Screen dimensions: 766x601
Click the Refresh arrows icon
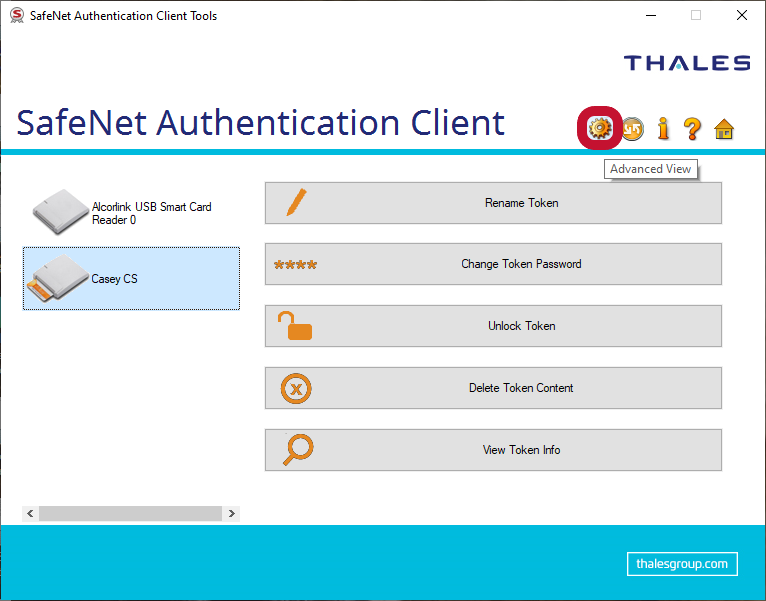632,129
